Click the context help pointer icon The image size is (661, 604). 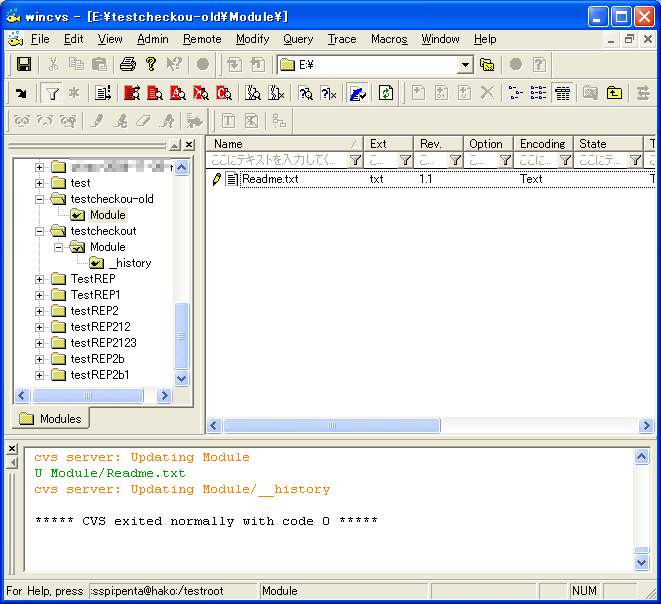click(174, 64)
